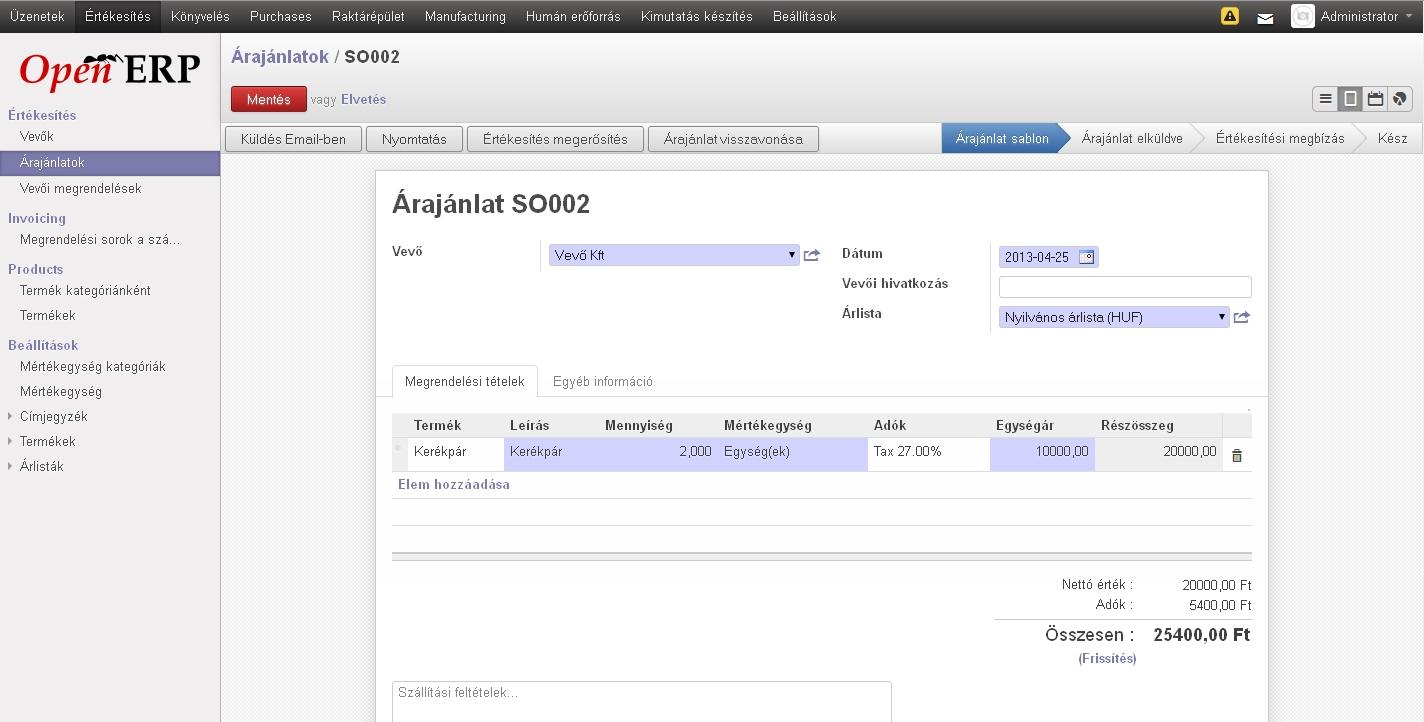Switch to the Egyéb információ tab

tap(603, 381)
